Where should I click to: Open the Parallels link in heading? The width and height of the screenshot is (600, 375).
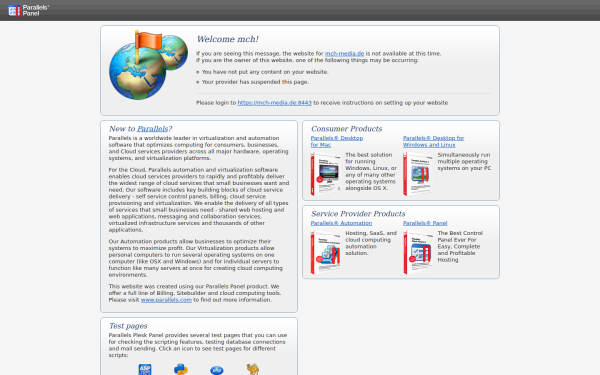[152, 129]
